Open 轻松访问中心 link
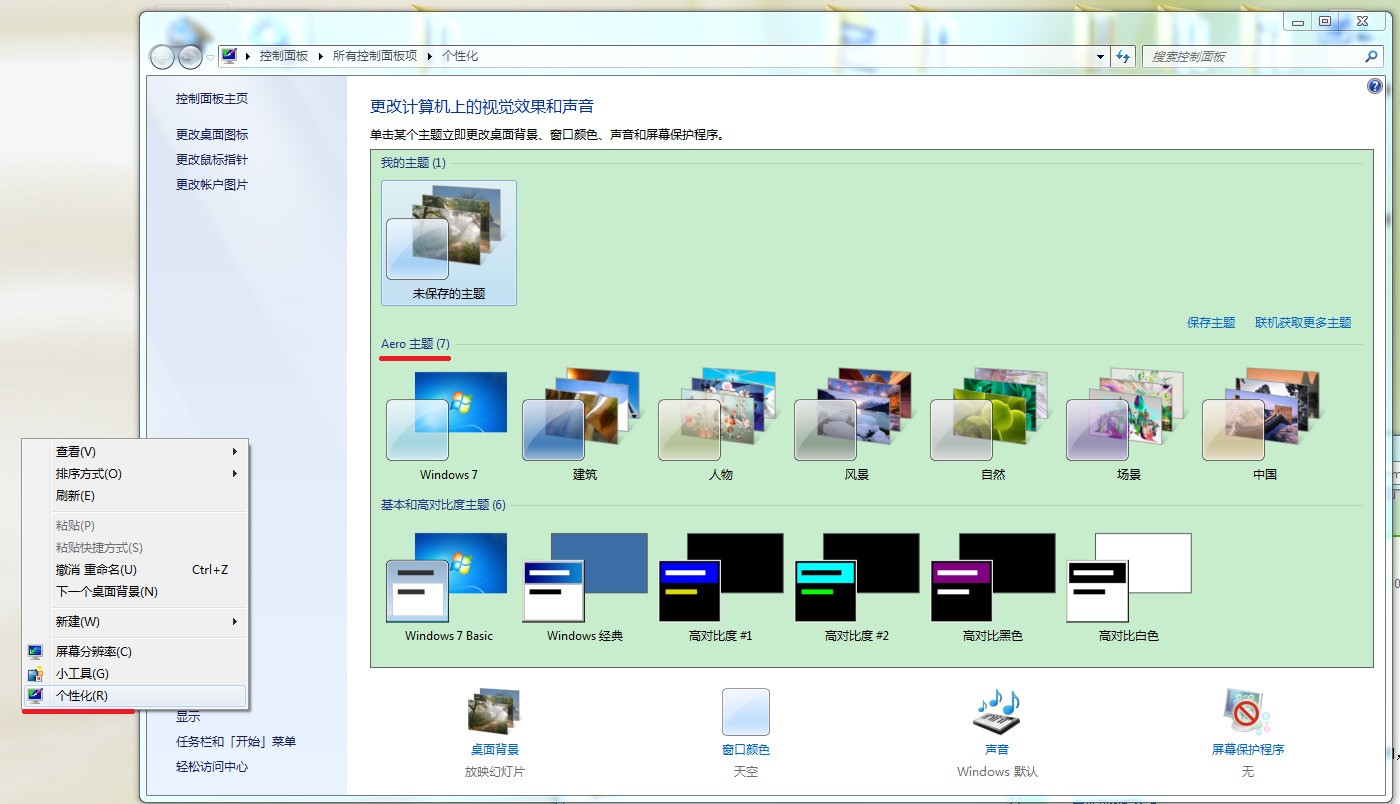1400x804 pixels. pos(212,767)
